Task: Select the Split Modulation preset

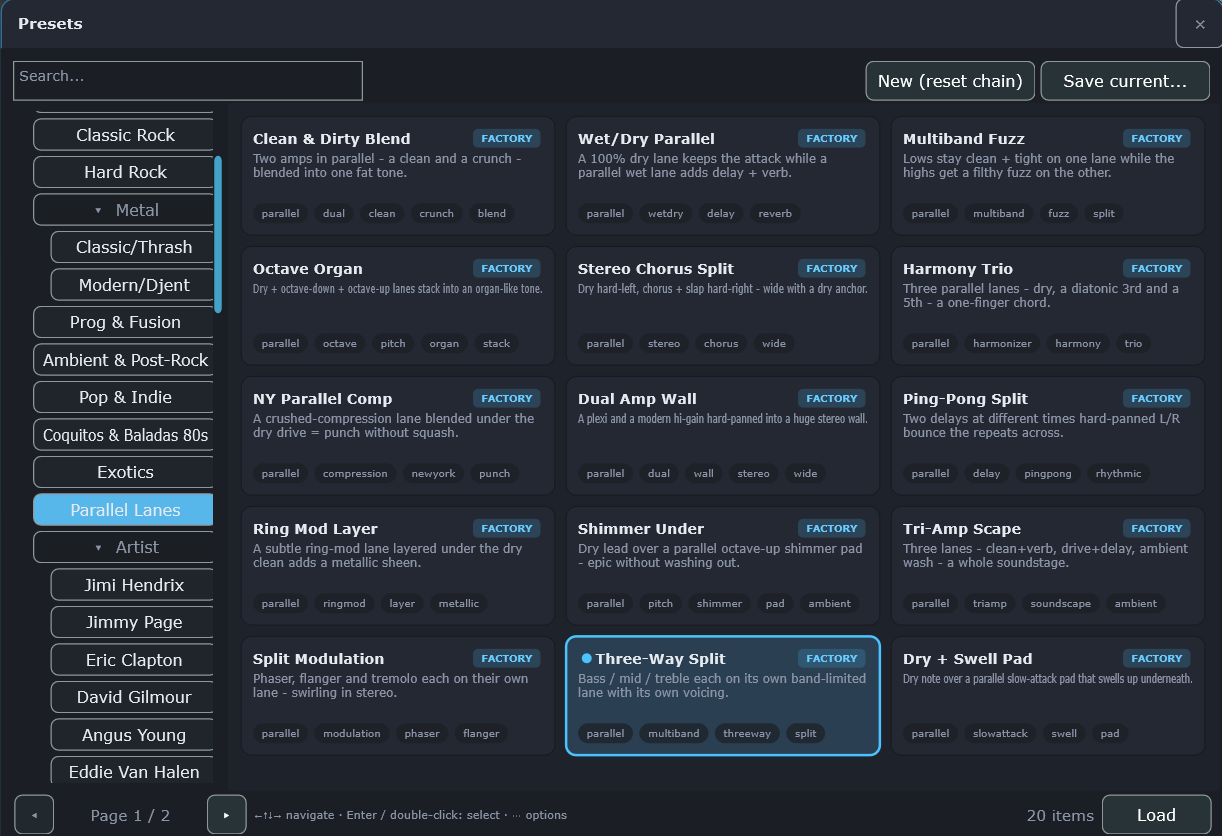Action: coord(398,696)
